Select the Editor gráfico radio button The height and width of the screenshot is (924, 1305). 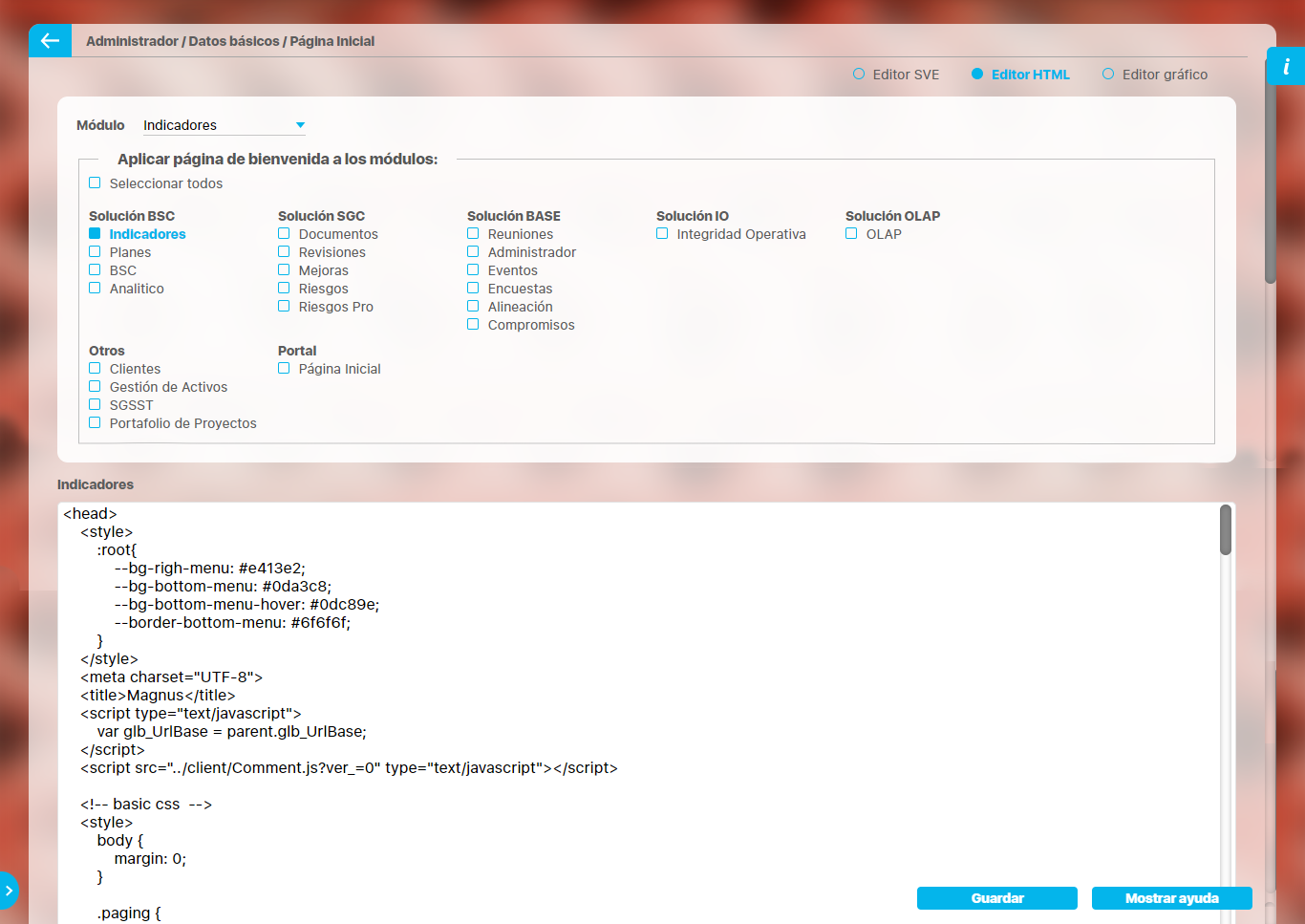[1108, 75]
